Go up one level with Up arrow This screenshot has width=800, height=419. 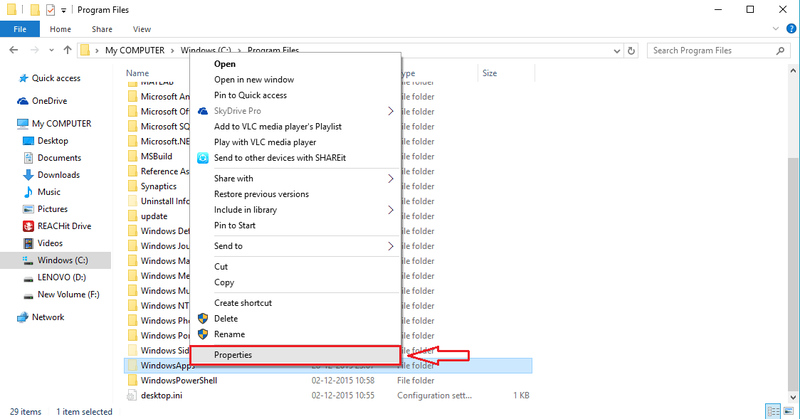[x=67, y=50]
